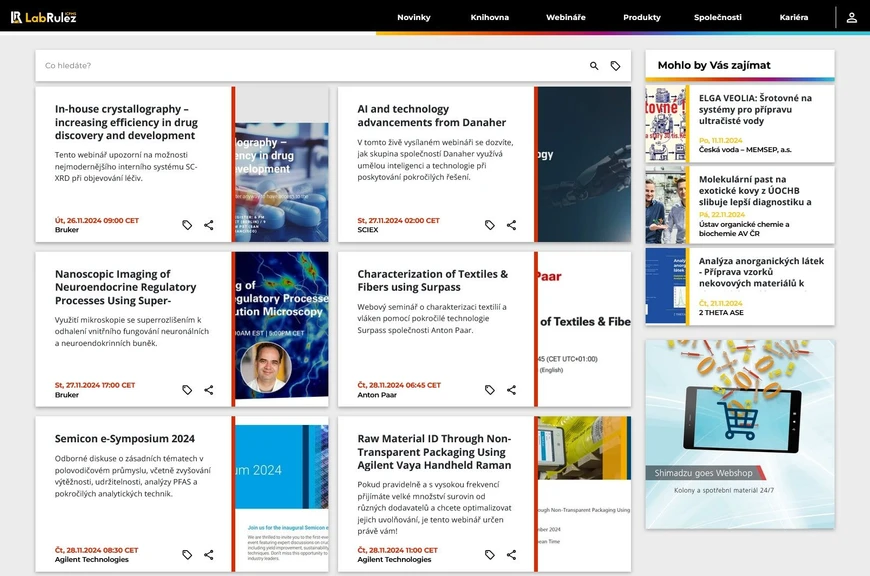Screen dimensions: 870x576
Task: Share the Semicon e-Symposium 2024 event
Action: tap(209, 554)
